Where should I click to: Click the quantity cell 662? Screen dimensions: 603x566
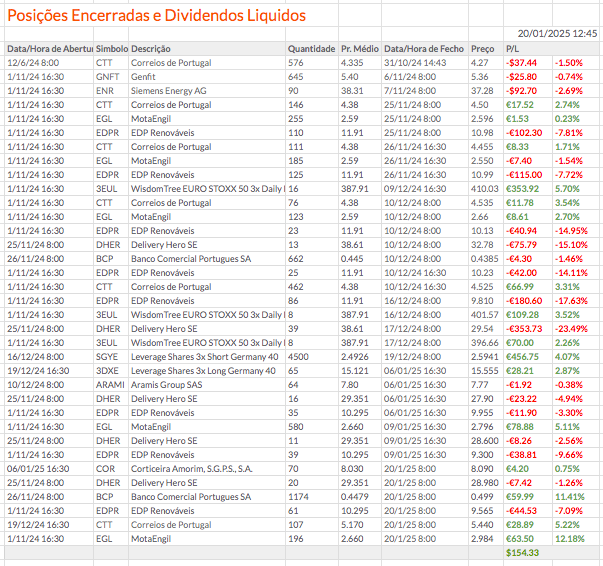click(296, 259)
